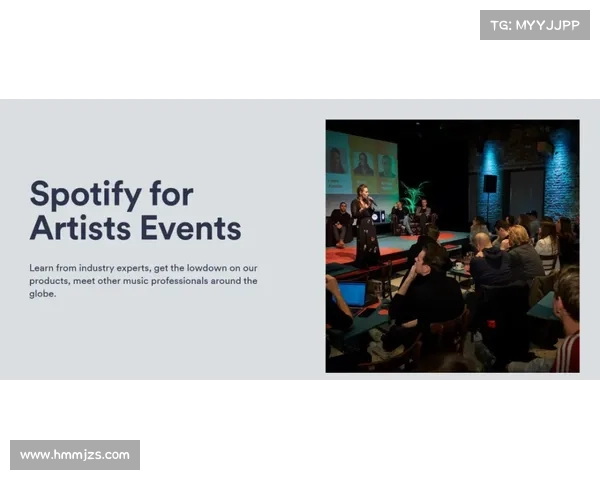The width and height of the screenshot is (600, 480).
Task: Select the 'Learn from industry experts' paragraph
Action: pos(143,281)
